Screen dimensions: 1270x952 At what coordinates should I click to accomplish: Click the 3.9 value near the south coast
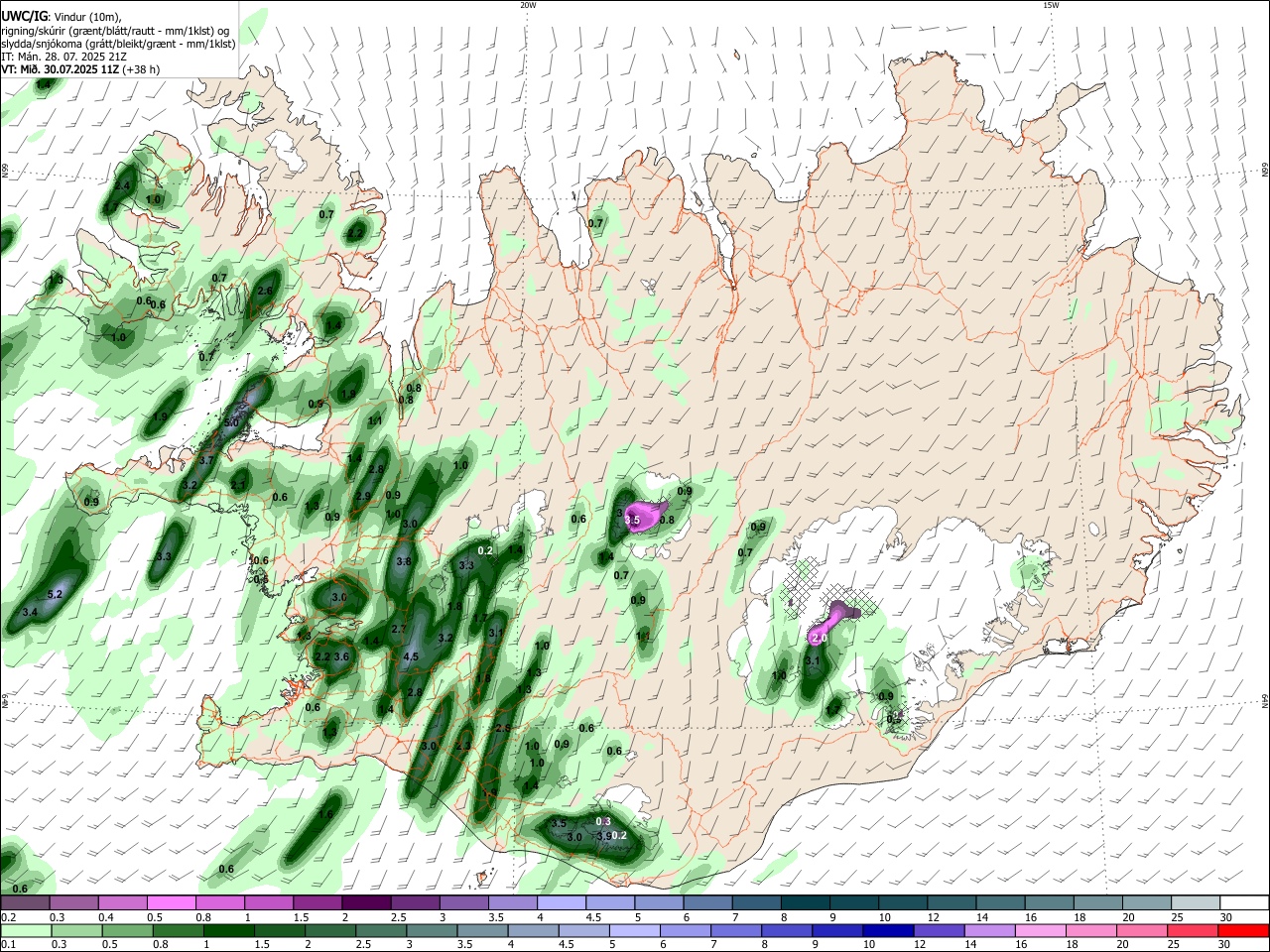pos(603,836)
